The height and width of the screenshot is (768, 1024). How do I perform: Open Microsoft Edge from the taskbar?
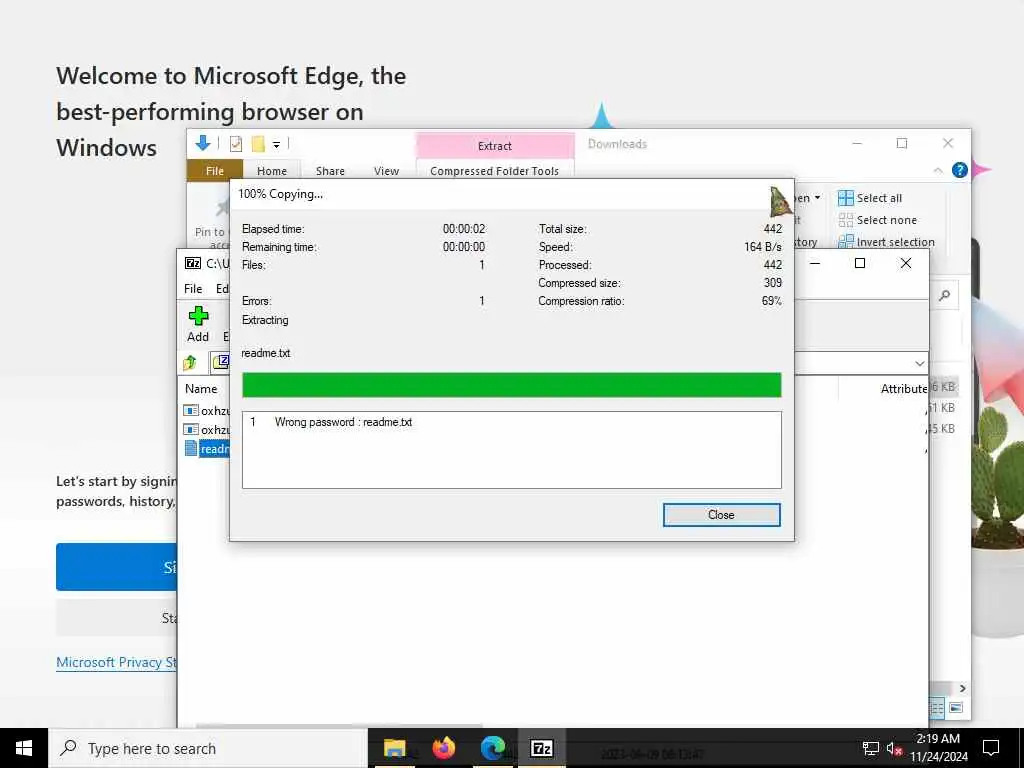click(x=493, y=748)
